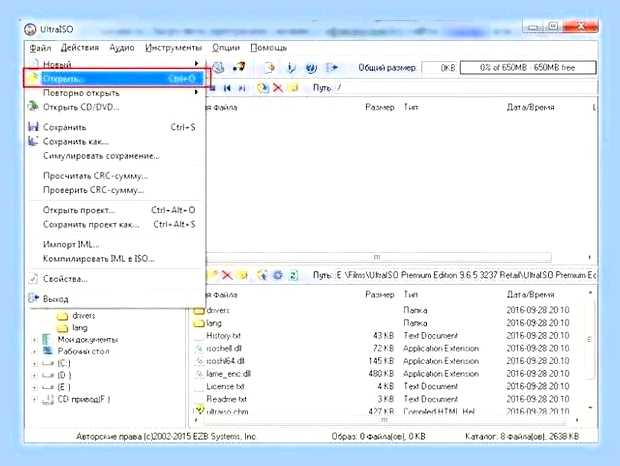620x466 pixels.
Task: Click the UltraISO title bar app icon
Action: (30, 29)
